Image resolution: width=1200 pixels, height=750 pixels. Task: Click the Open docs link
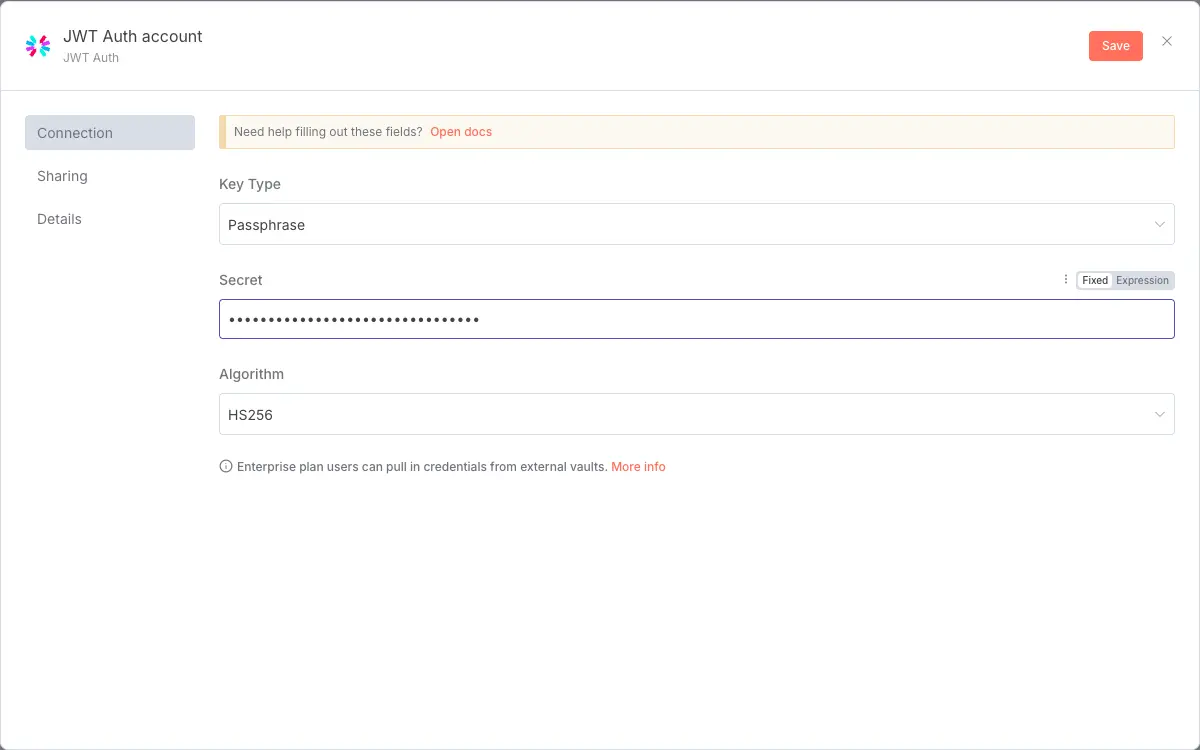tap(461, 131)
